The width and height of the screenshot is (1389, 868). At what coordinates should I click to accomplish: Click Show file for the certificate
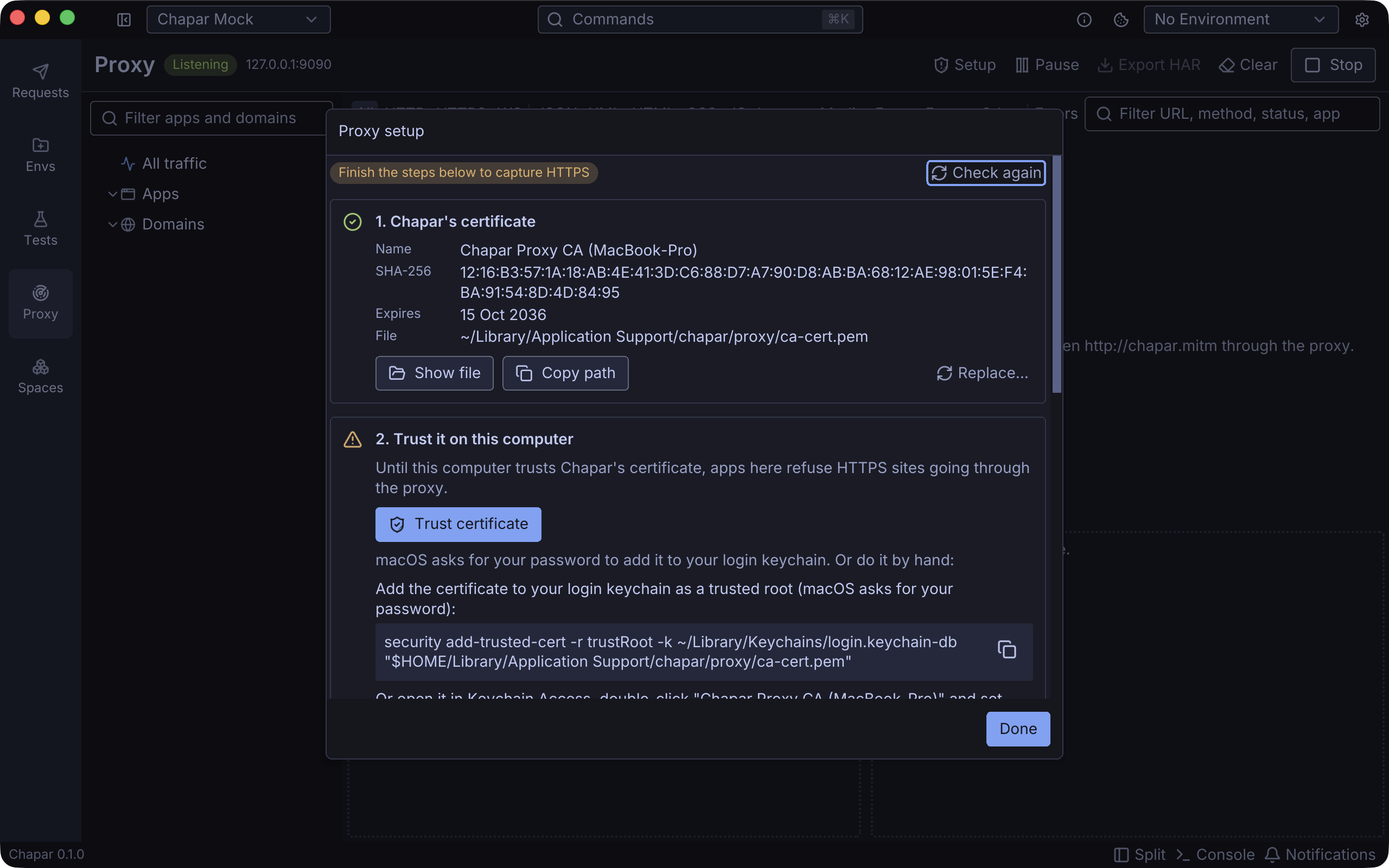point(435,373)
